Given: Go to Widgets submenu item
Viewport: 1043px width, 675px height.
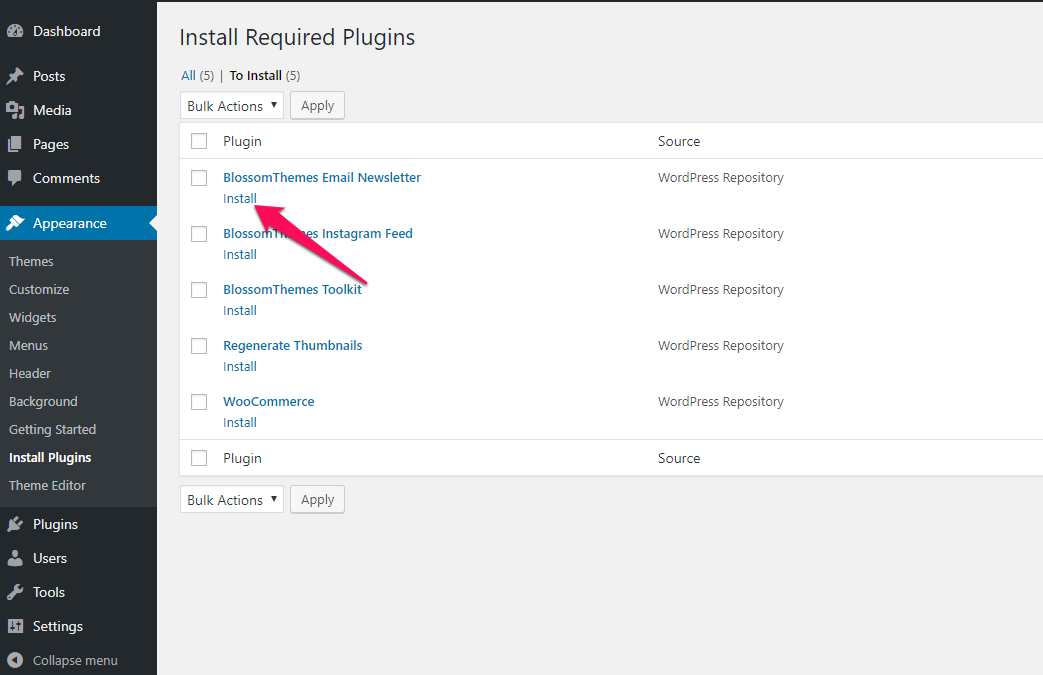Looking at the screenshot, I should tap(33, 318).
